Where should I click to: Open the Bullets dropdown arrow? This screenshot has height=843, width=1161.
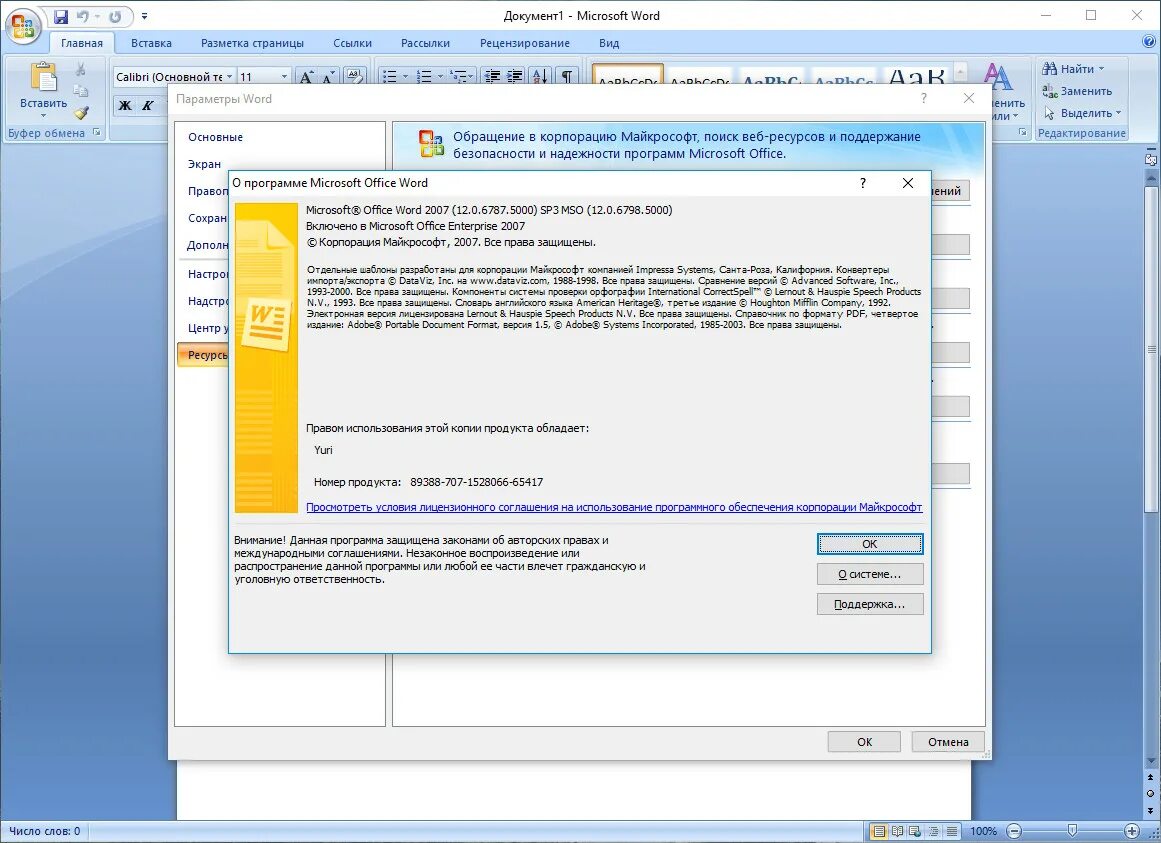406,76
